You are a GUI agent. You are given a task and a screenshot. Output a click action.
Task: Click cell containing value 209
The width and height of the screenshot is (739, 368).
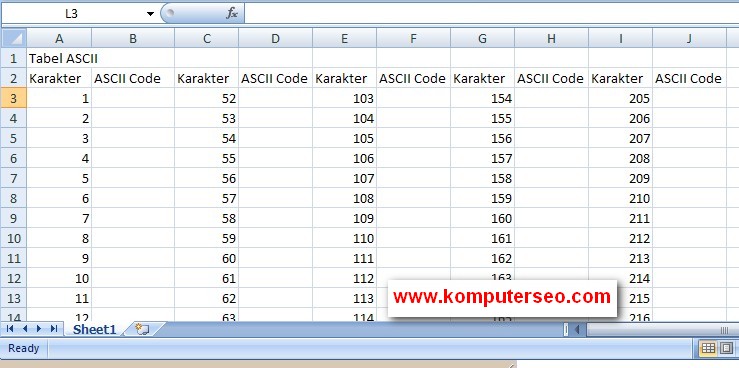[620, 179]
